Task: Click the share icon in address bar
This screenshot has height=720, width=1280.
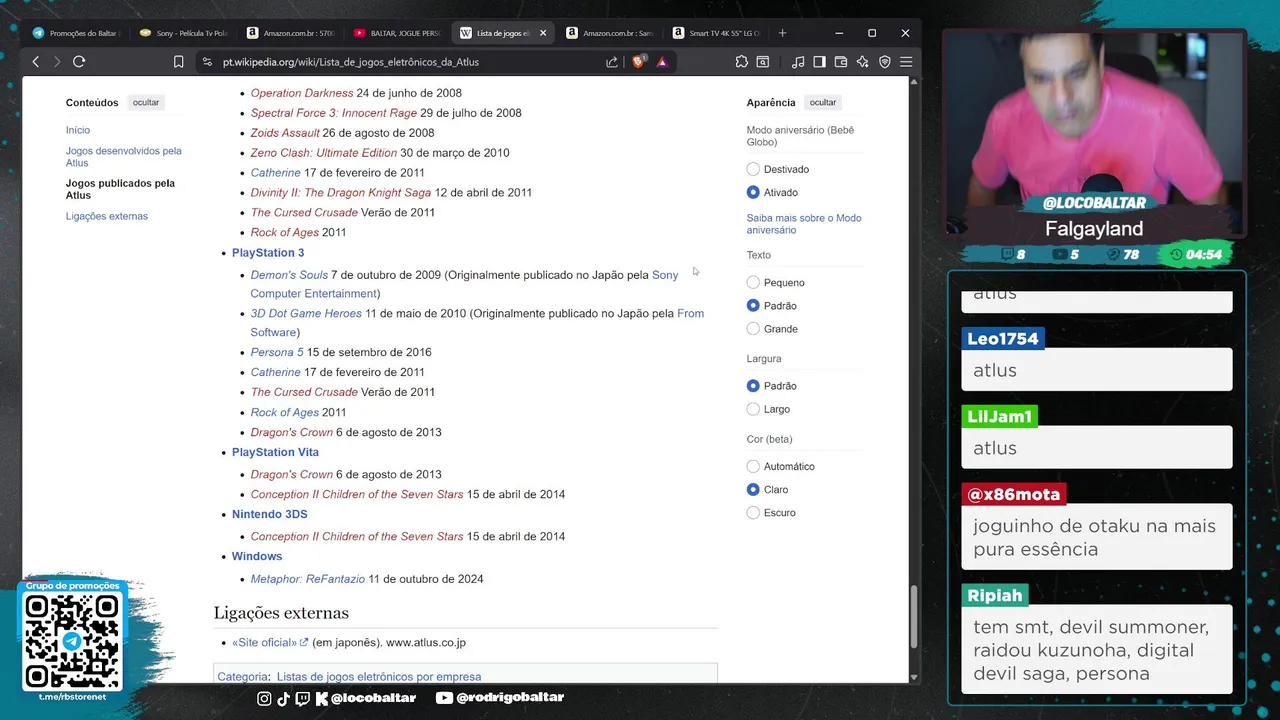Action: coord(612,62)
